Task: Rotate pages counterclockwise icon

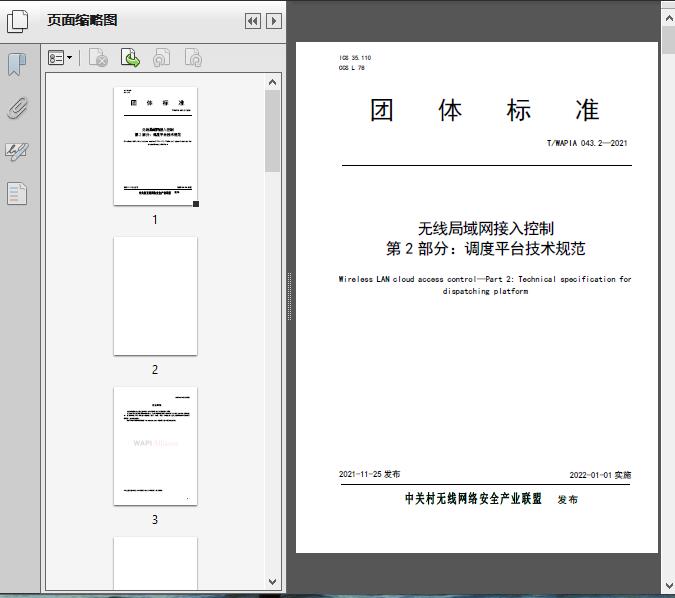Action: coord(161,58)
